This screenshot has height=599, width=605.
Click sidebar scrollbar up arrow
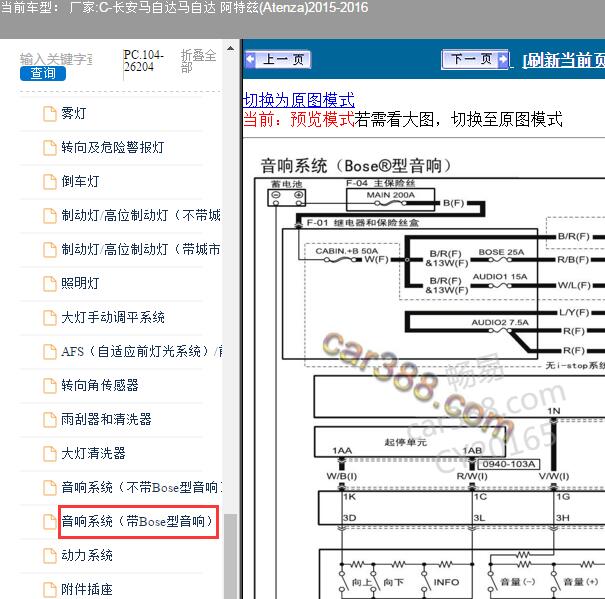[x=230, y=49]
